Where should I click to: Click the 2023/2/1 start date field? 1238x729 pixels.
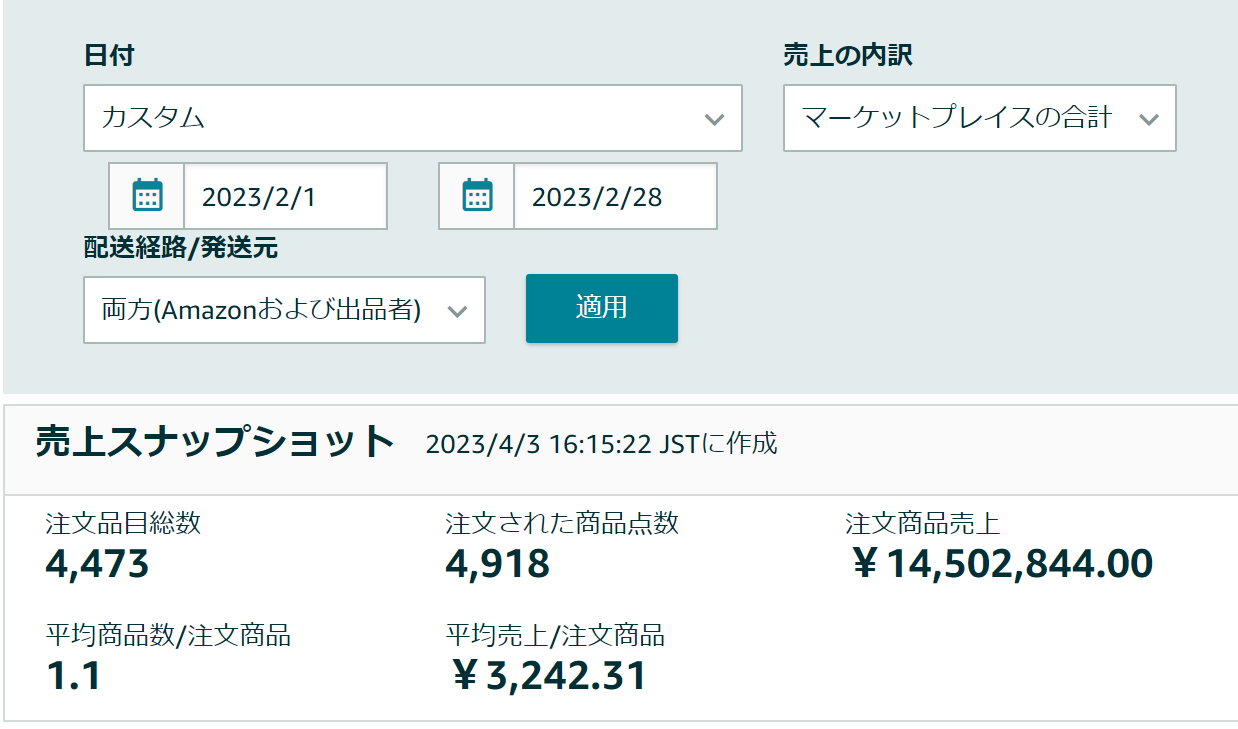pyautogui.click(x=285, y=196)
